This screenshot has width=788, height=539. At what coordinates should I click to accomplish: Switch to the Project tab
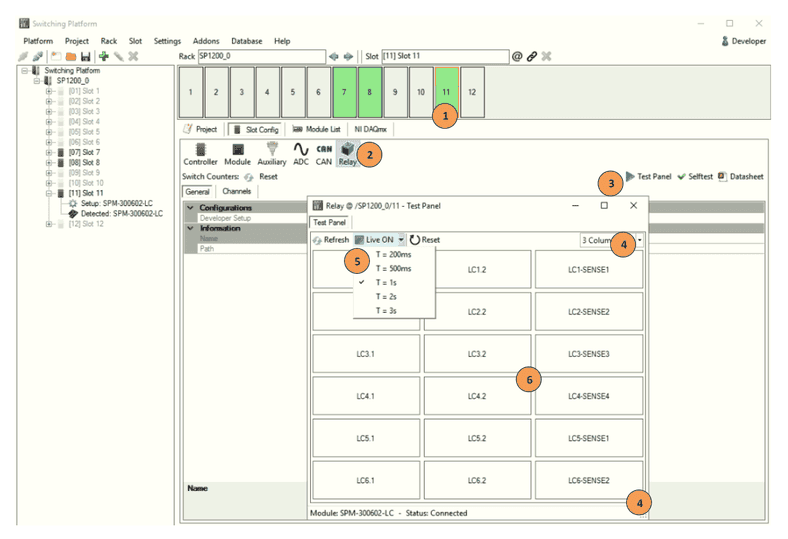pyautogui.click(x=201, y=130)
